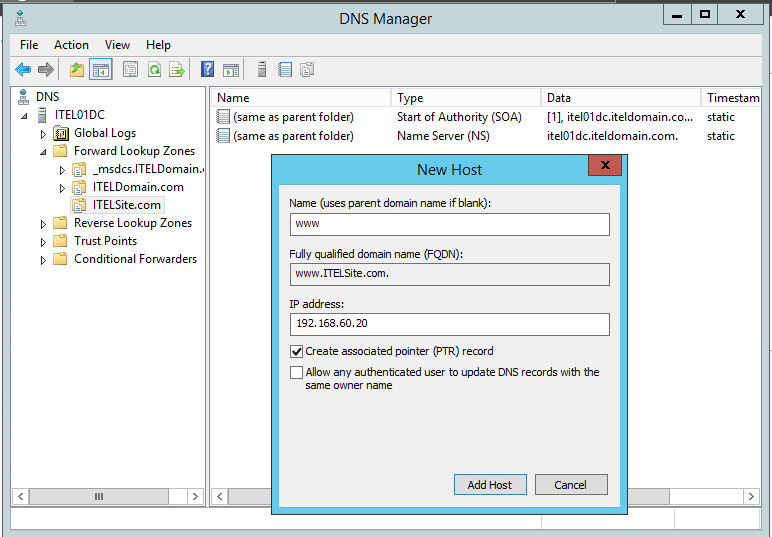This screenshot has height=537, width=772.
Task: Click the itel01dc.iteldomain.com. NS data cell
Action: [x=612, y=136]
